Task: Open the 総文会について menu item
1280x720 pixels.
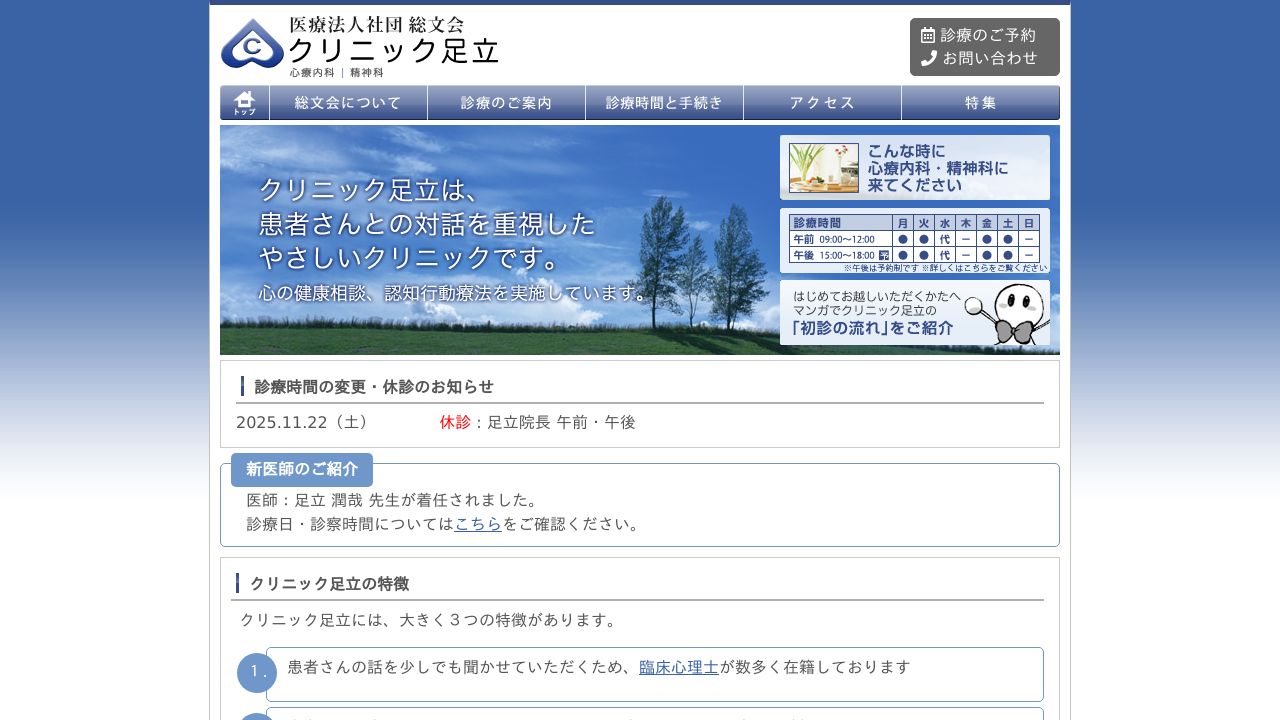Action: tap(348, 103)
